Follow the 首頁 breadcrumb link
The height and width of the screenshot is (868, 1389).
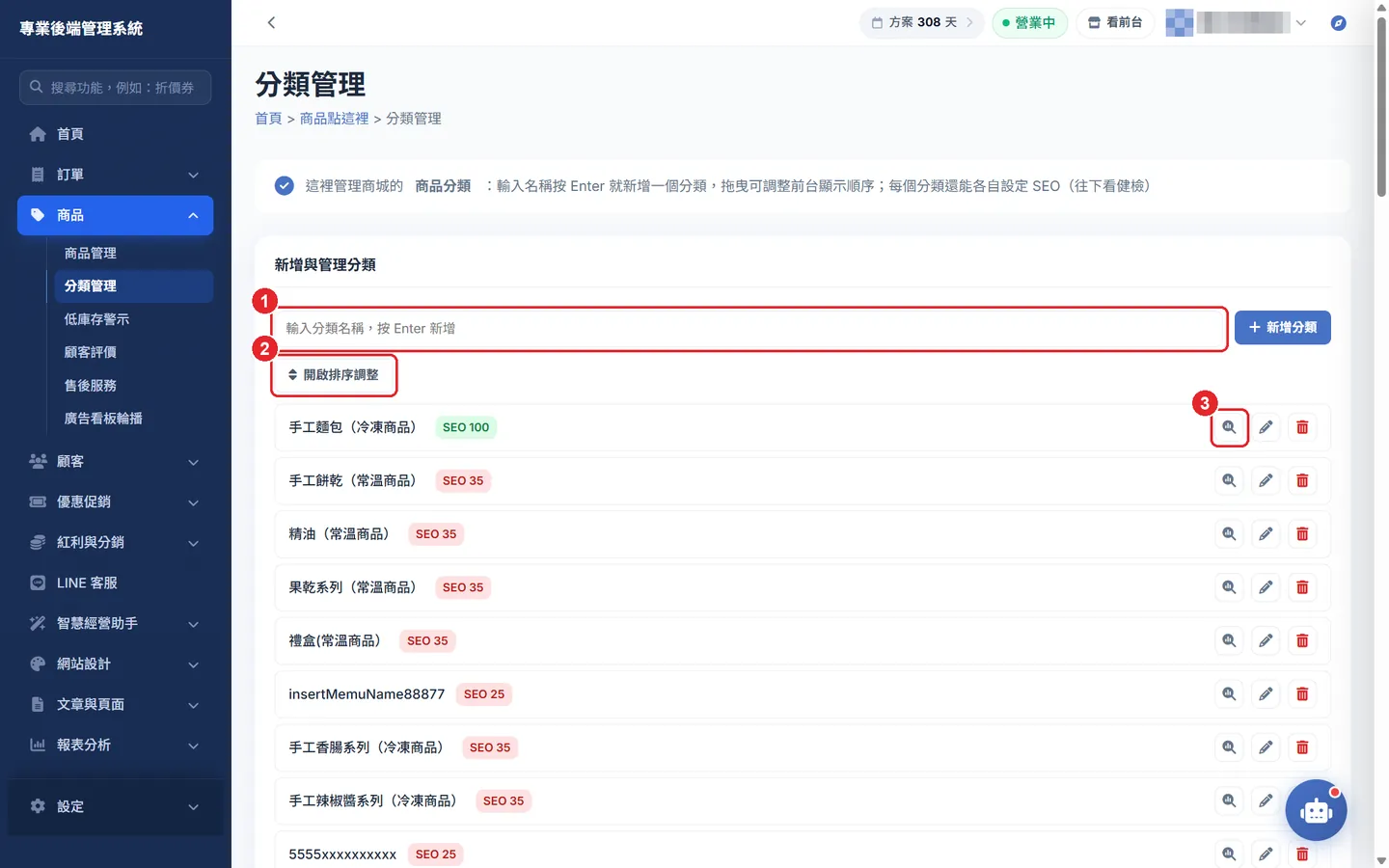[268, 119]
